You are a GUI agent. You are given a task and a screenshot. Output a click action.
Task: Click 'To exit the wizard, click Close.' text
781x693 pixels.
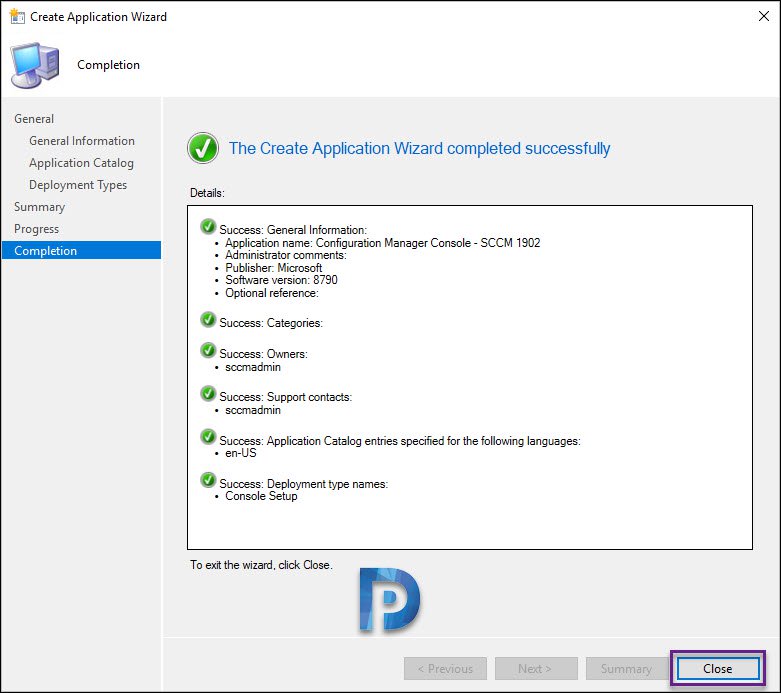click(x=261, y=565)
